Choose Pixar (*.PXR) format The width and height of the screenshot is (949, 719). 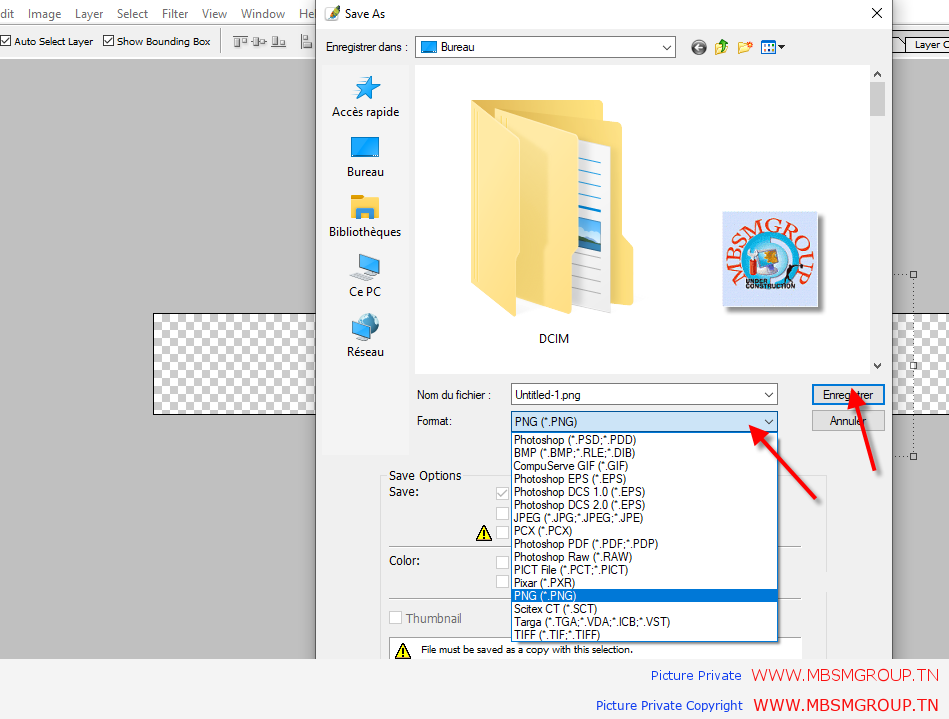click(x=644, y=583)
